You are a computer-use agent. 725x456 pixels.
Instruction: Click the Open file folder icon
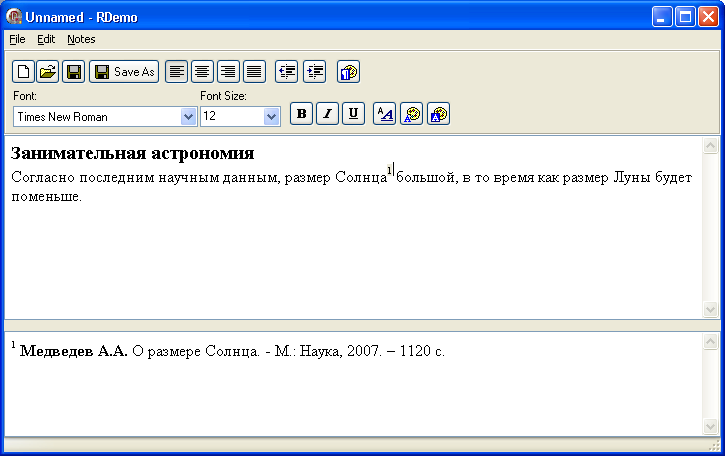47,72
